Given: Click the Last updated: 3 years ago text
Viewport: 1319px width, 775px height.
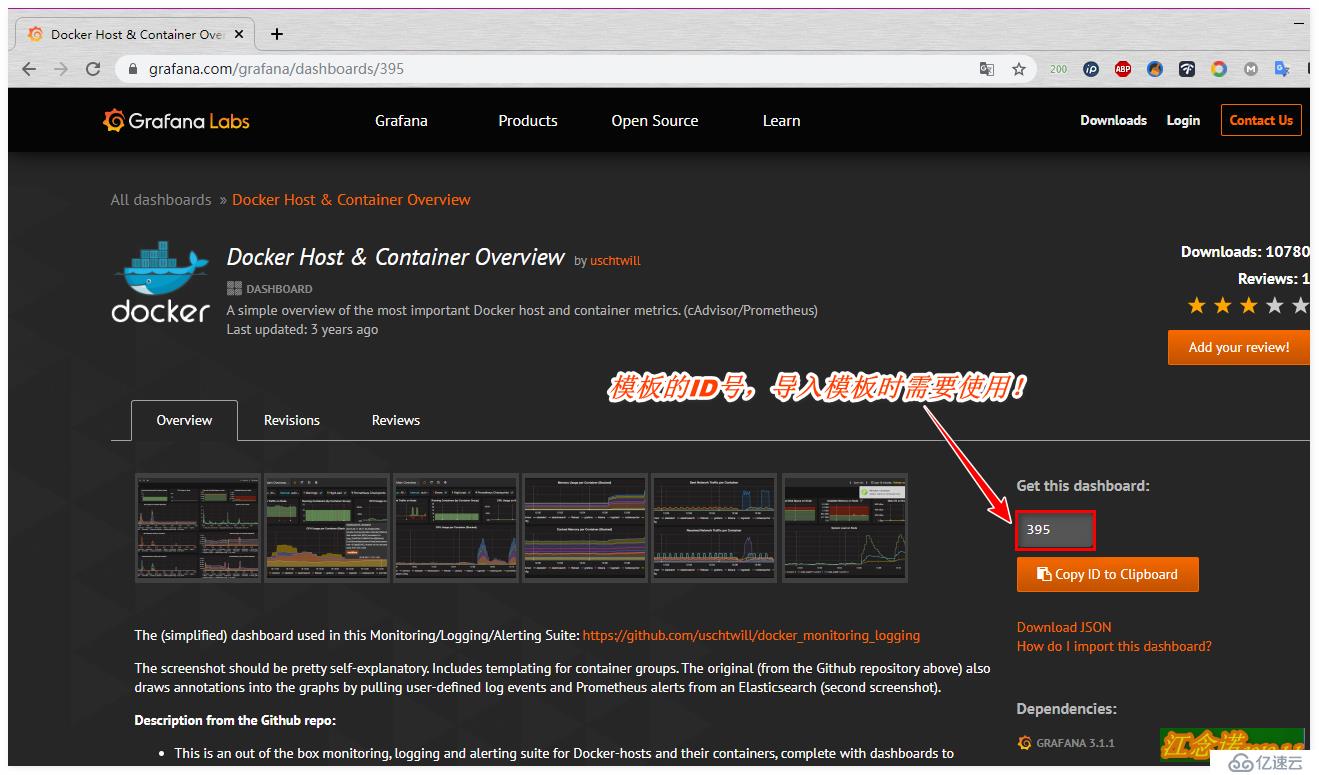Looking at the screenshot, I should tap(302, 330).
